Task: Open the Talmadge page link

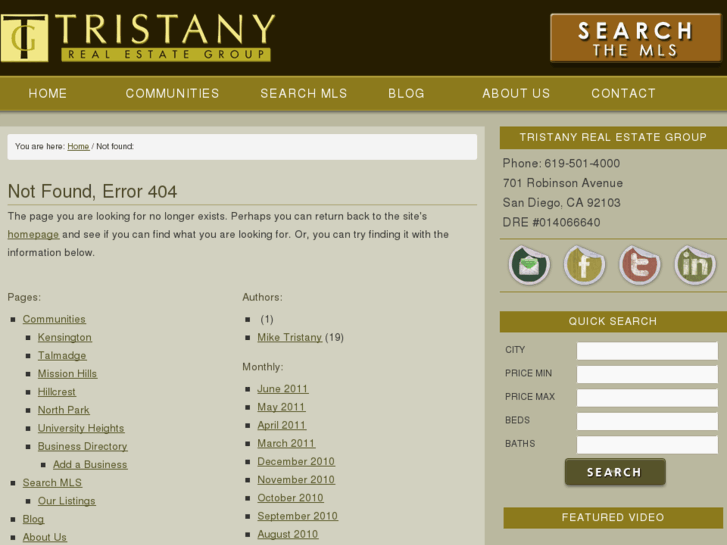Action: [x=62, y=355]
